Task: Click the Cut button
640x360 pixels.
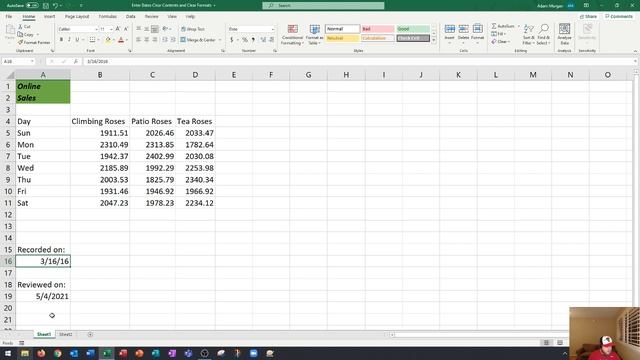Action: 24,27
